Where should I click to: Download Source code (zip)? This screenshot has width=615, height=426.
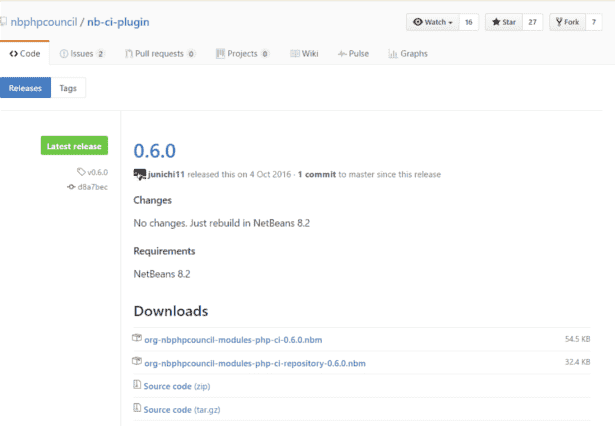point(177,386)
